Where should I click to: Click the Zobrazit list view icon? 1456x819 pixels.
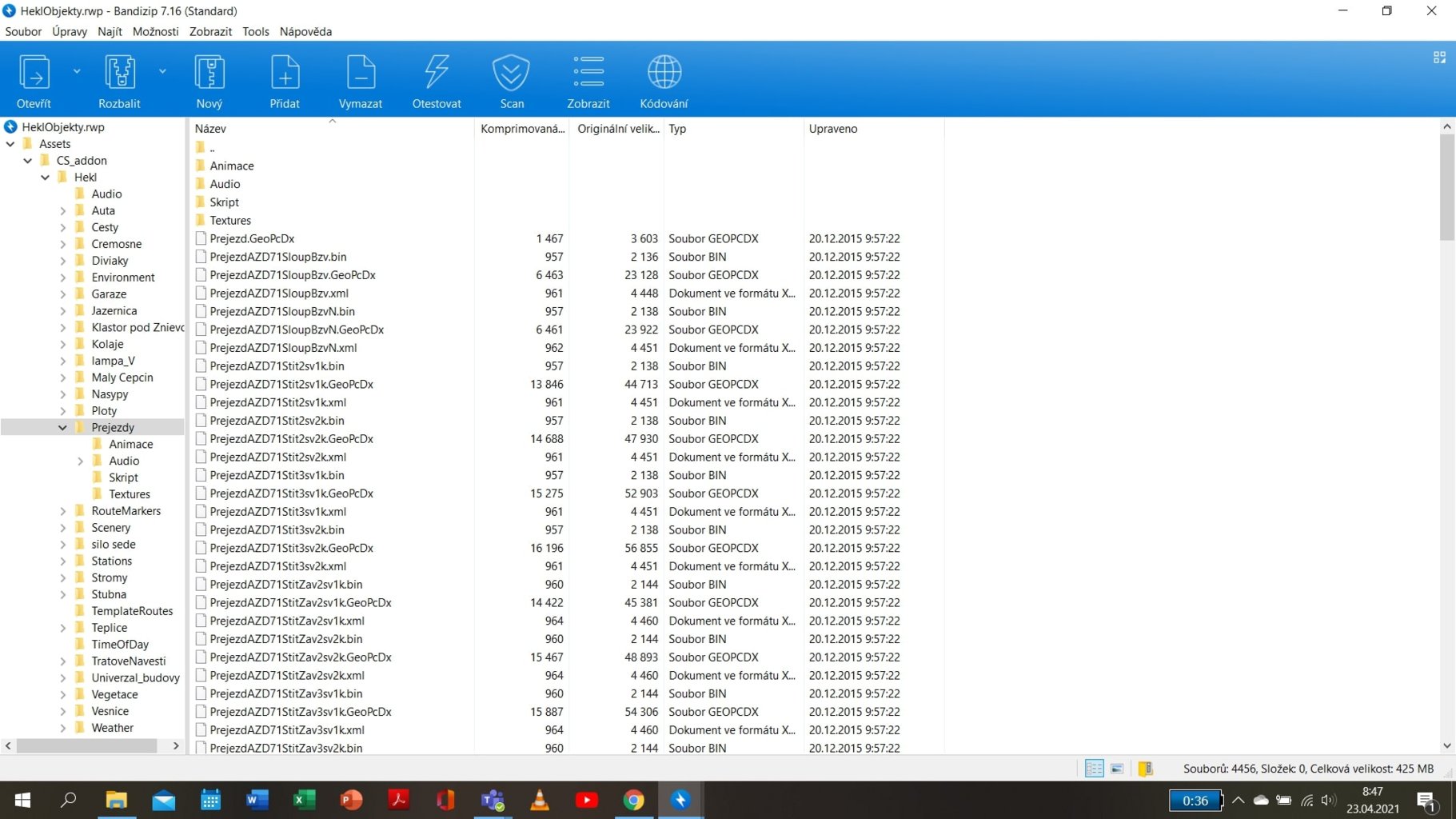point(588,74)
